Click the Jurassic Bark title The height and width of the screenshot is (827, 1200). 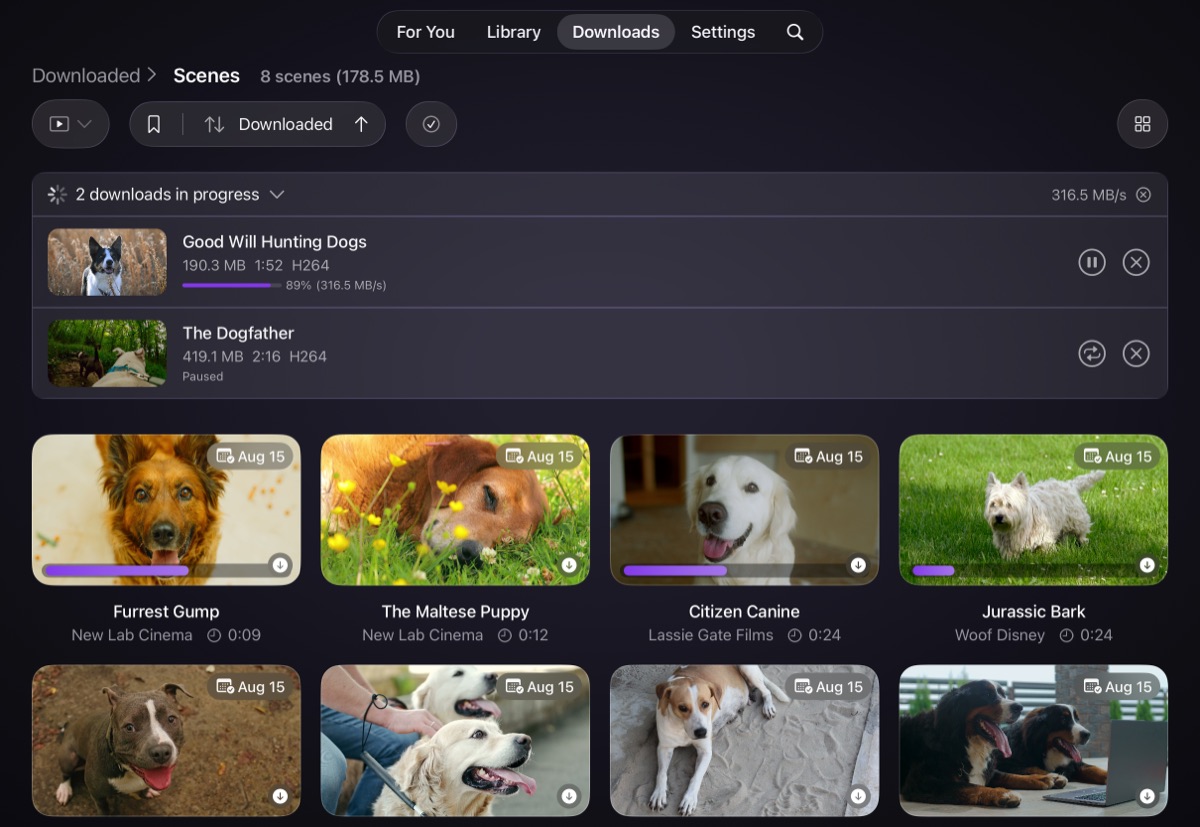pos(1033,611)
